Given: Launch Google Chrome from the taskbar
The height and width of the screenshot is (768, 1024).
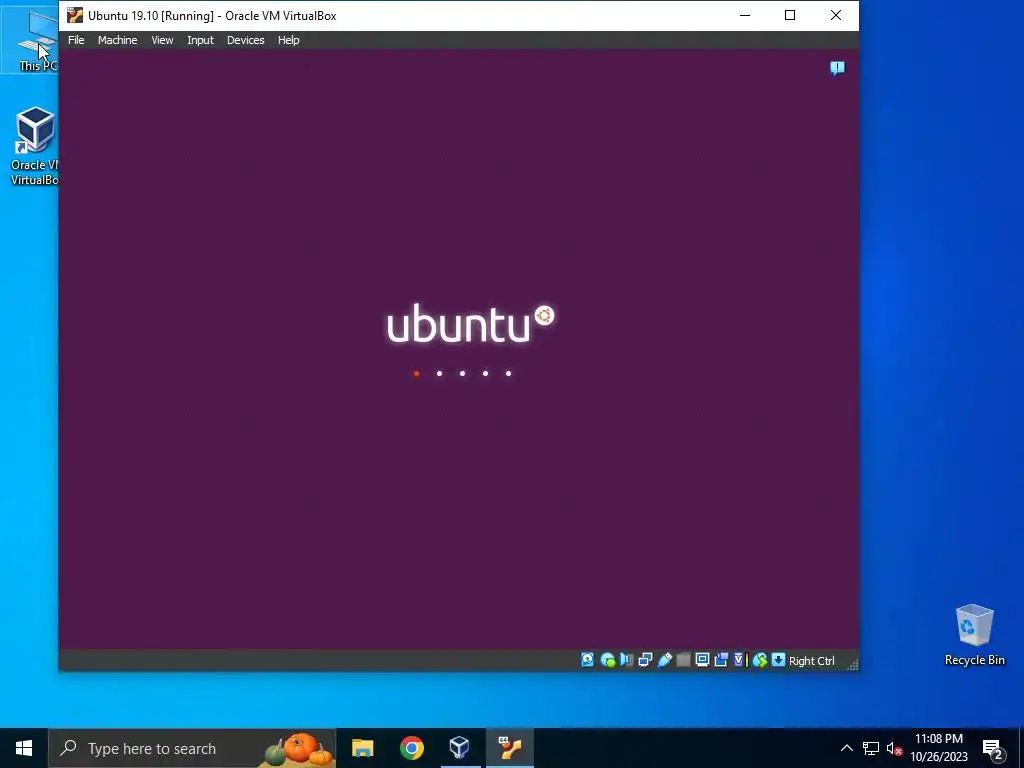Looking at the screenshot, I should (411, 748).
